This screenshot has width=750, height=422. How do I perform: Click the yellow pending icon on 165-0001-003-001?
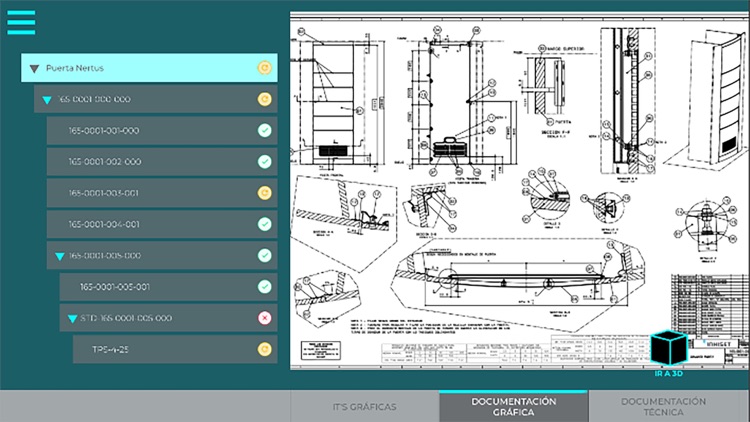[265, 193]
